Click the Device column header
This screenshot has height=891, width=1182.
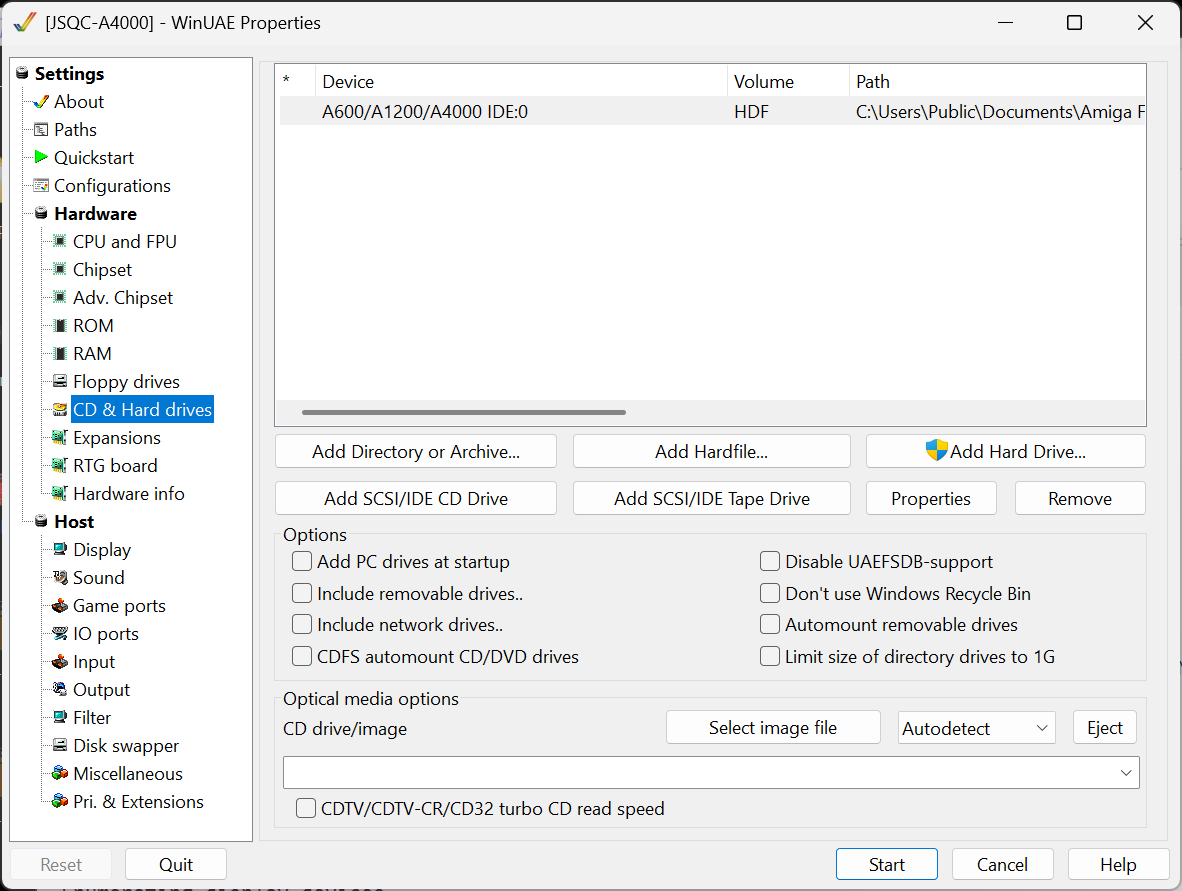coord(522,81)
